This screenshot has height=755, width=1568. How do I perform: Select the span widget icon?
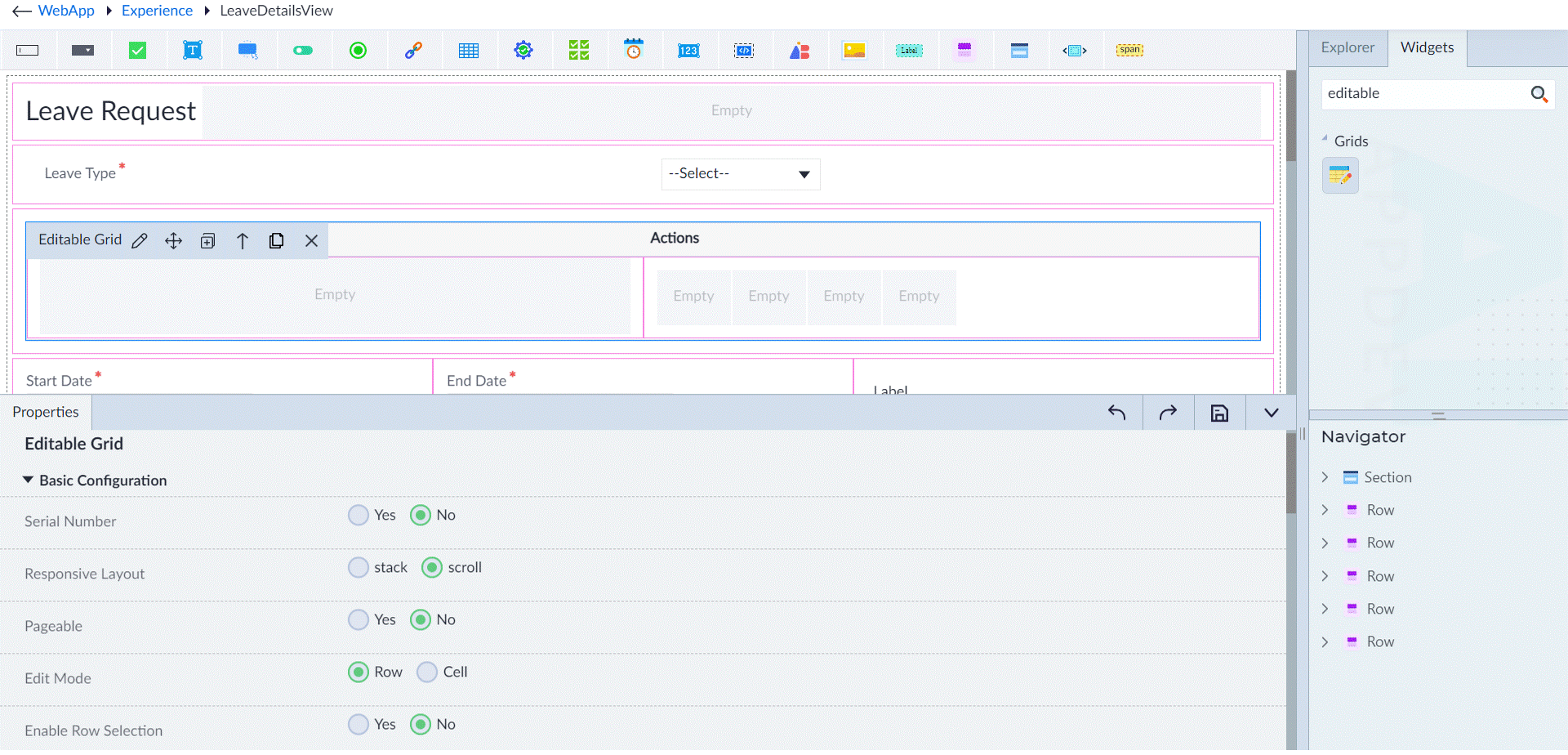[1130, 50]
